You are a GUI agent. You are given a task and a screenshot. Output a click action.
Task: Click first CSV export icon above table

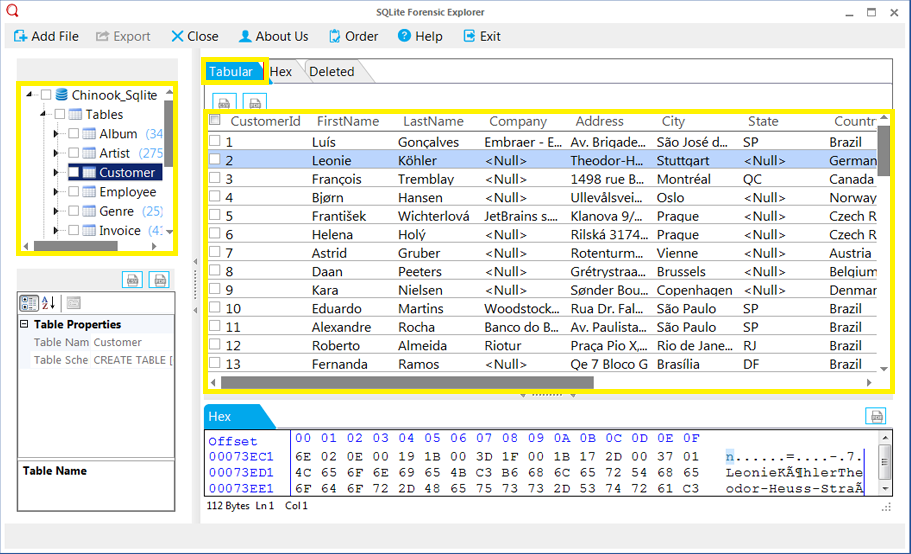(x=224, y=102)
